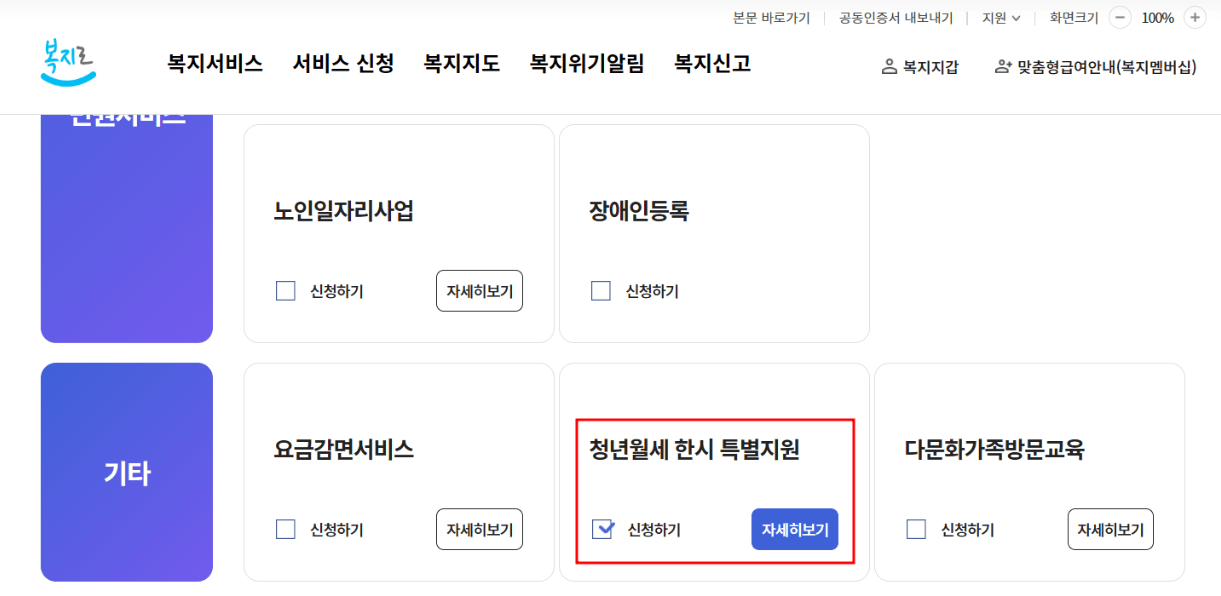This screenshot has width=1221, height=596.
Task: Check the 신청하기 box for 노인일자리사업
Action: (285, 290)
